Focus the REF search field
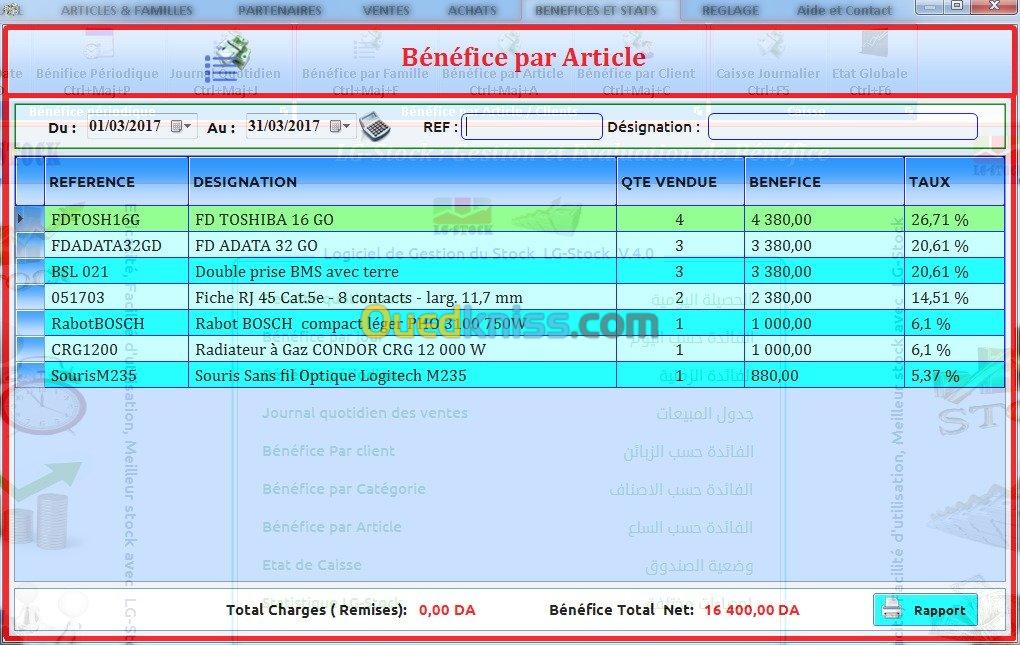This screenshot has width=1020, height=645. pyautogui.click(x=531, y=127)
